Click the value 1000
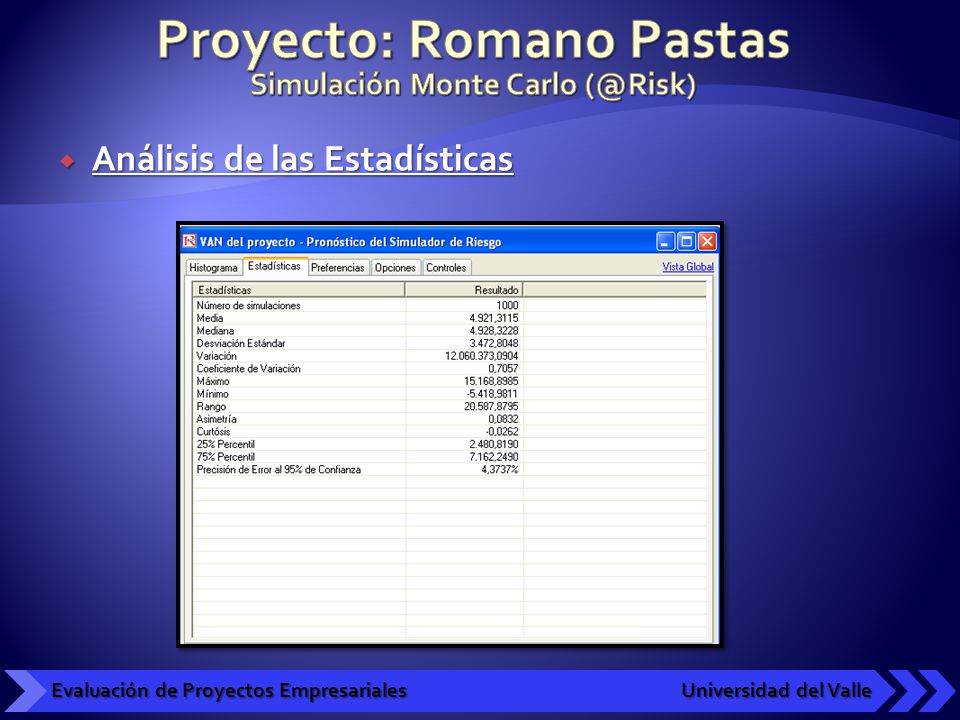This screenshot has width=960, height=720. click(507, 306)
